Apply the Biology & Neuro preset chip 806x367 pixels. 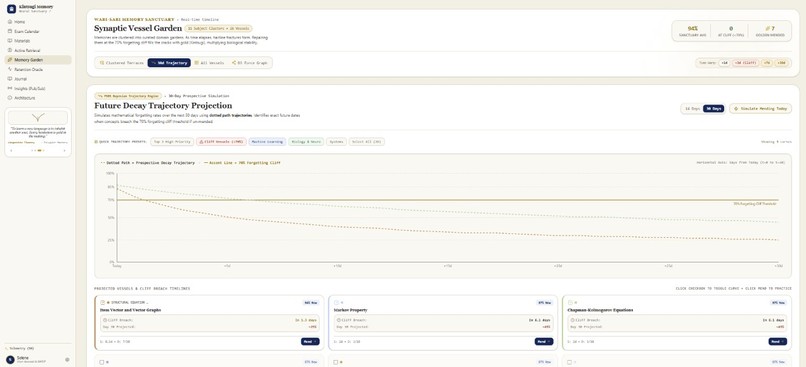(306, 141)
